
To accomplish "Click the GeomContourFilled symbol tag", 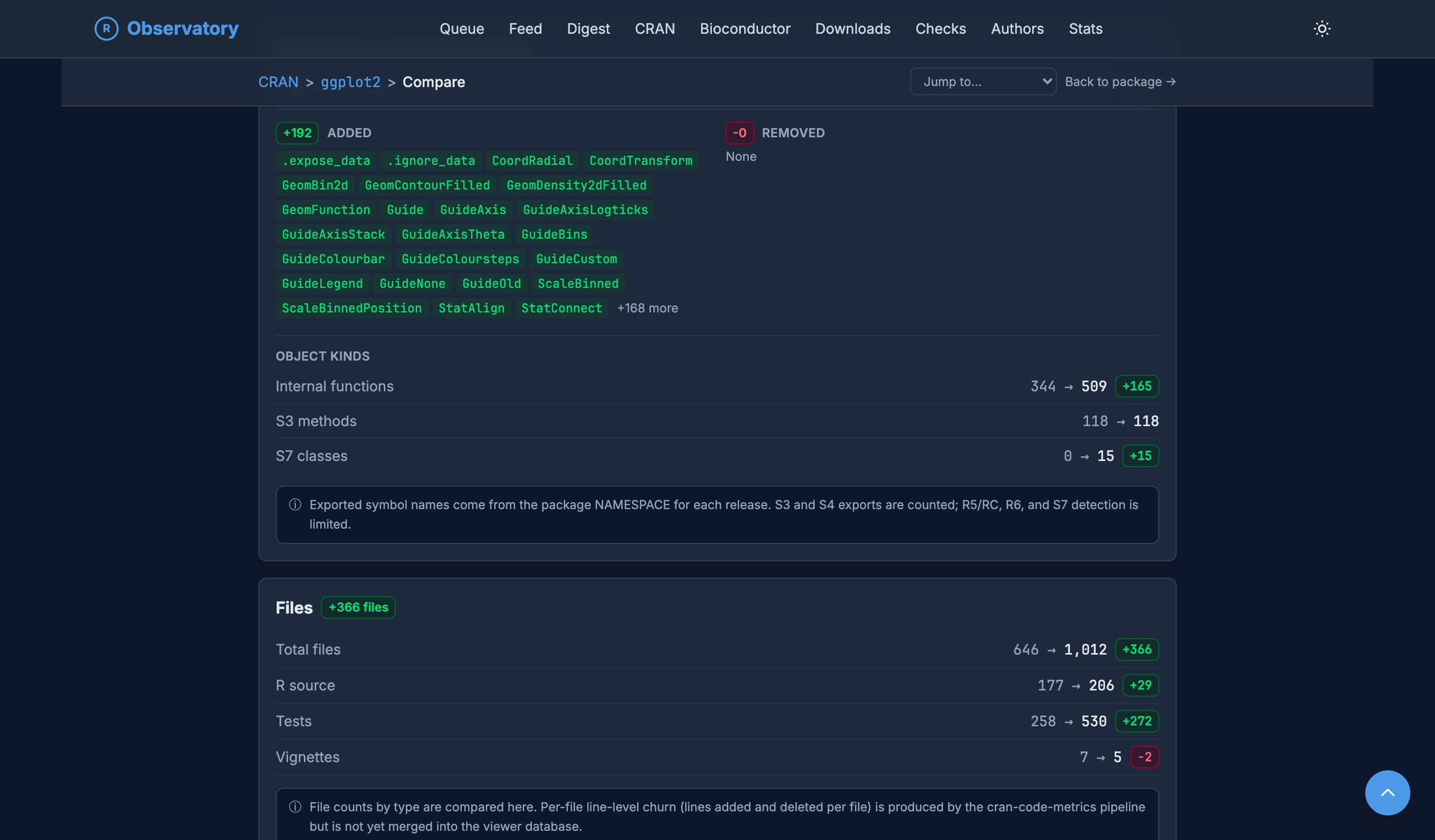I will click(x=427, y=185).
